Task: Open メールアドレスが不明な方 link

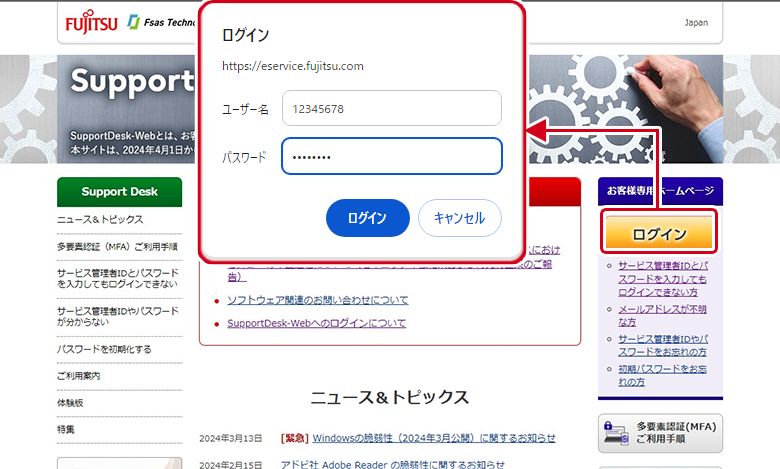Action: click(x=662, y=316)
